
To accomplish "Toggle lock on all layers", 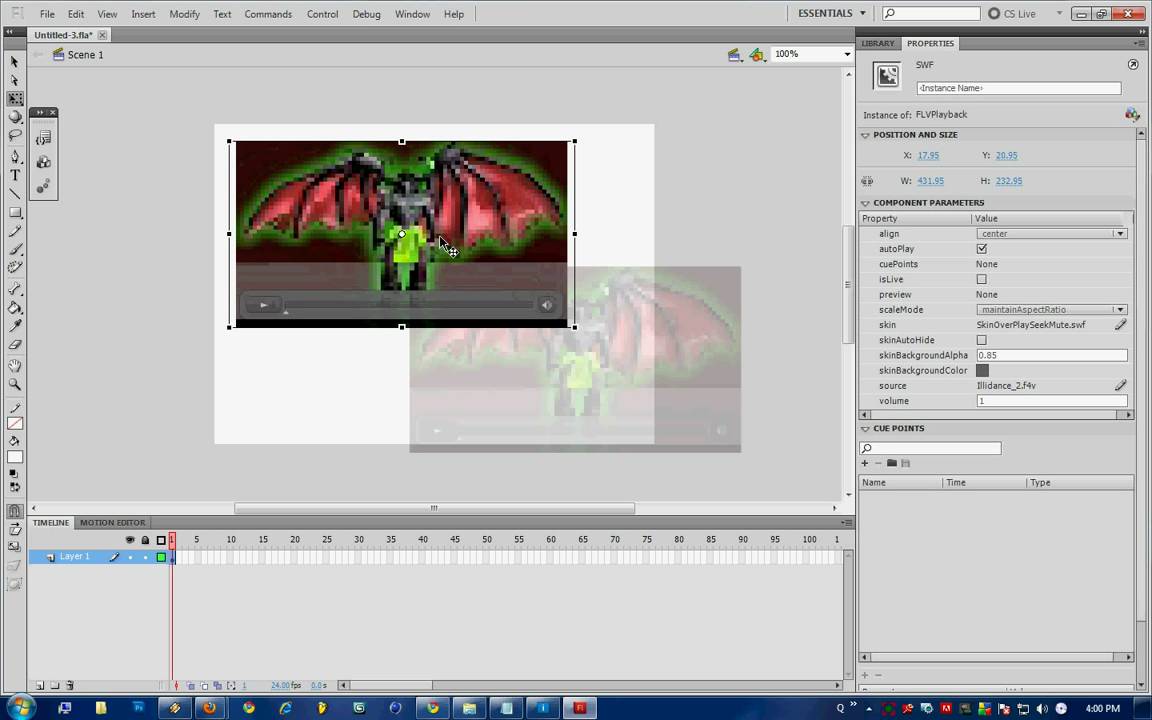I will (145, 540).
